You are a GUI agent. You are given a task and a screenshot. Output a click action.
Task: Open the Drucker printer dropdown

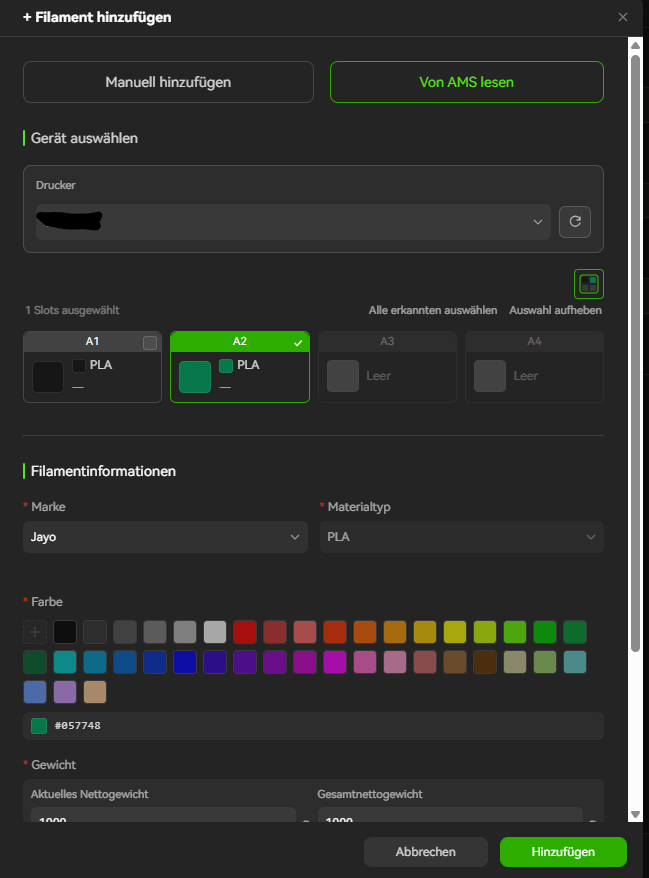point(293,222)
